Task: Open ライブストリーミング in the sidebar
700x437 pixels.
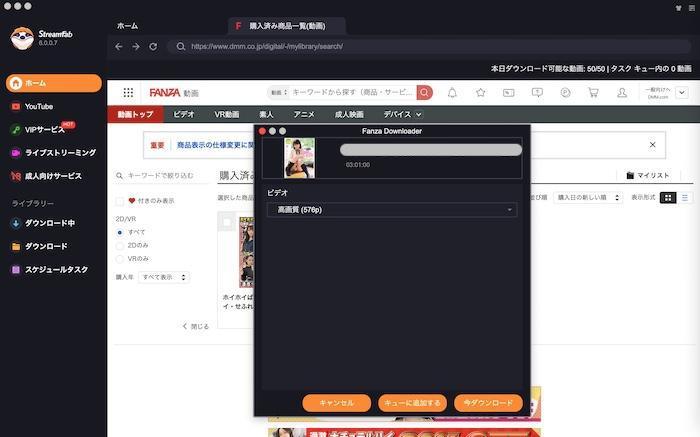Action: pos(54,153)
